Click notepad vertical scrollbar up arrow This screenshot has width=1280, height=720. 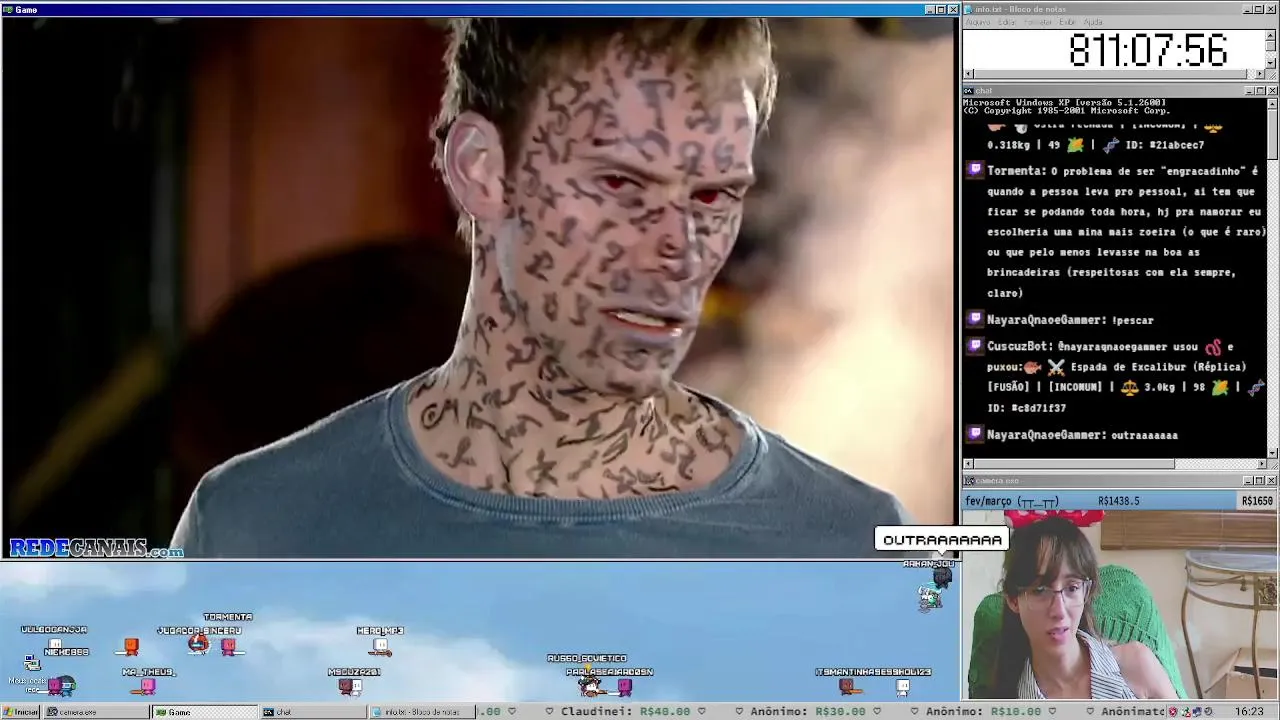pos(1271,35)
